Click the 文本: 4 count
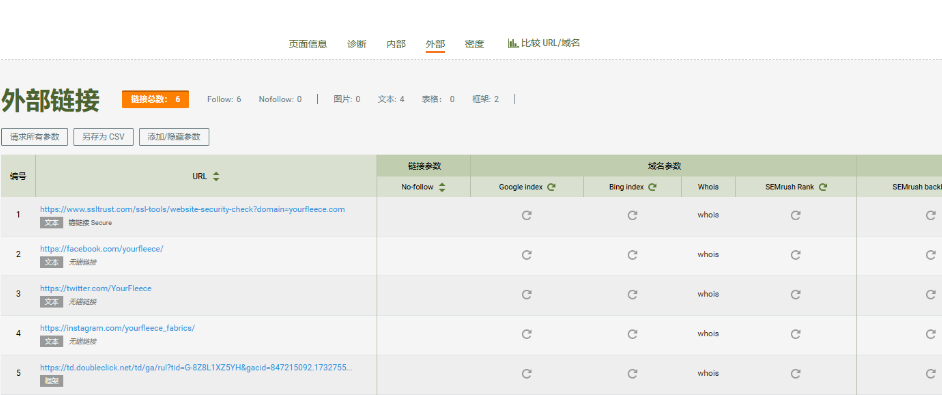Screen dimensions: 942x395 tap(391, 99)
